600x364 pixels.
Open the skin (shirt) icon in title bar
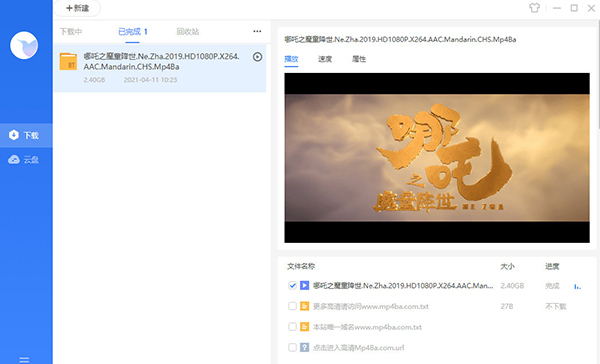(535, 8)
